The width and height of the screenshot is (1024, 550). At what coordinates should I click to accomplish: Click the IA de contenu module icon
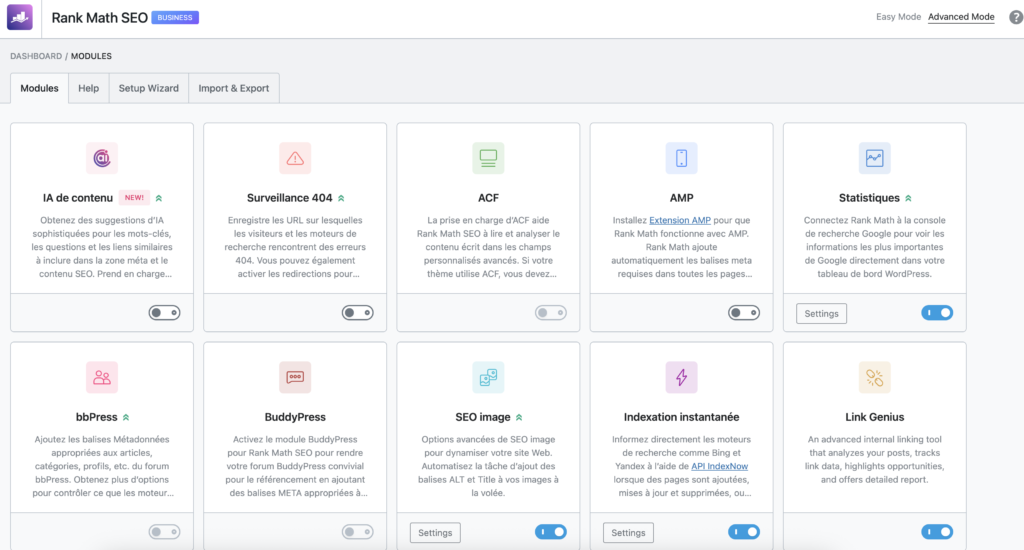(x=102, y=158)
